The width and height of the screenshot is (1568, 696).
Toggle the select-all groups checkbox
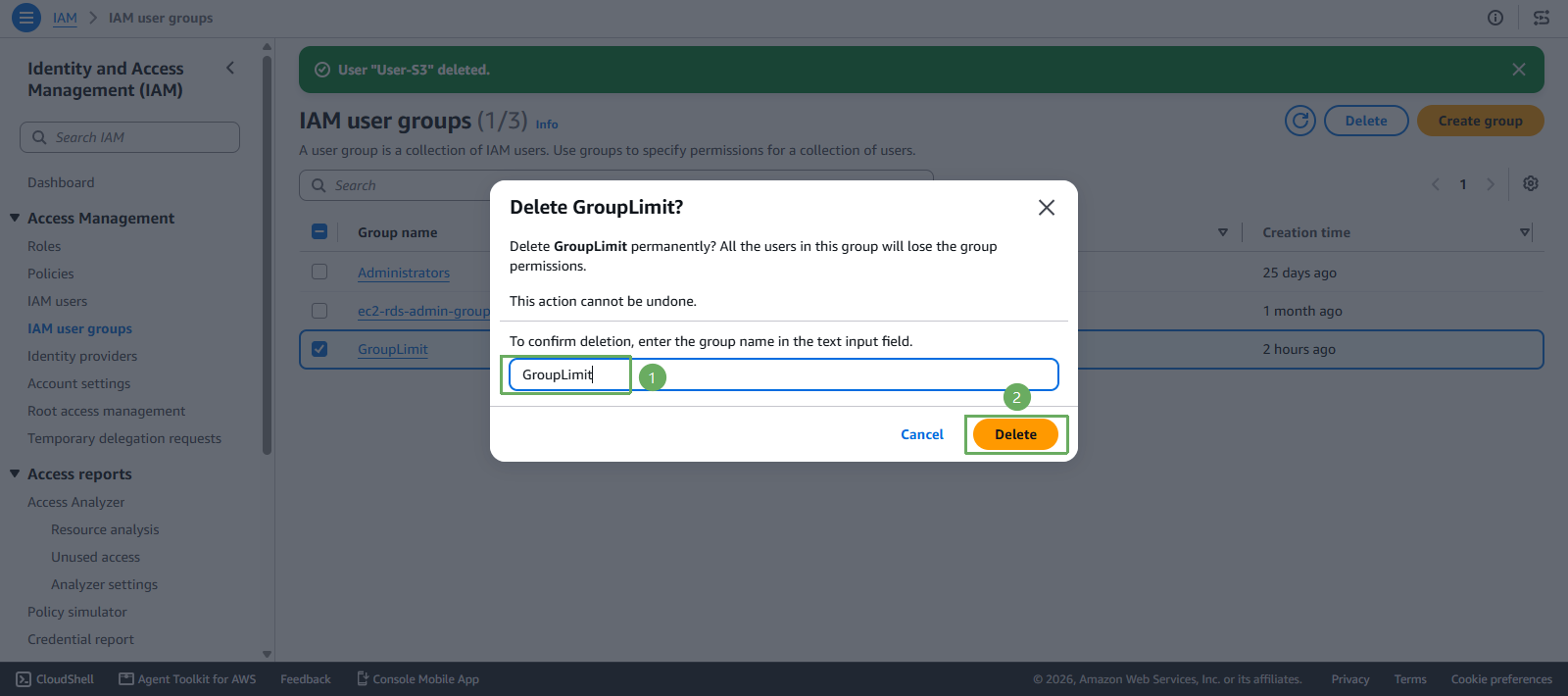tap(319, 232)
